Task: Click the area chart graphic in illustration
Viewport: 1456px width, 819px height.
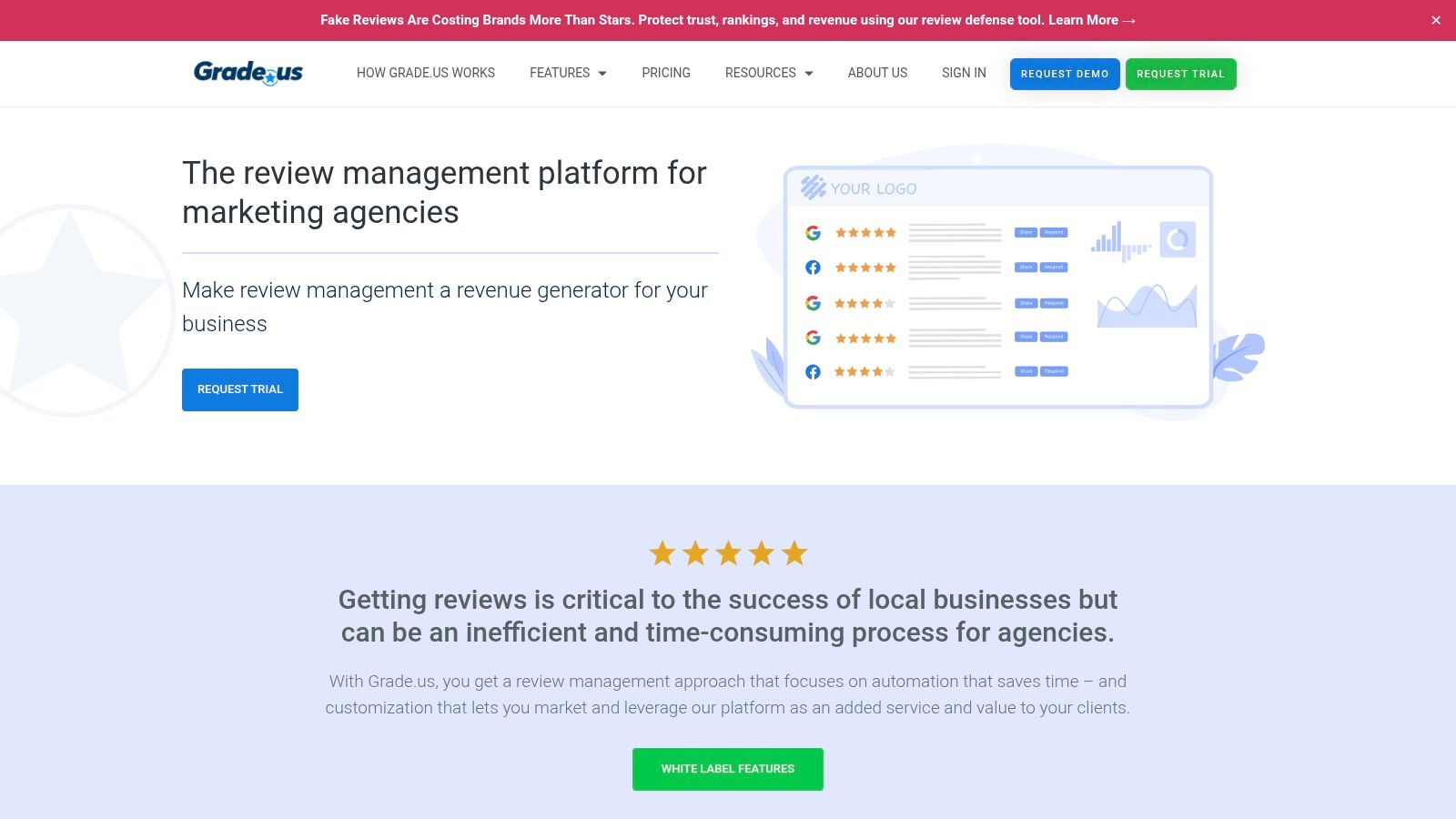Action: pyautogui.click(x=1147, y=305)
